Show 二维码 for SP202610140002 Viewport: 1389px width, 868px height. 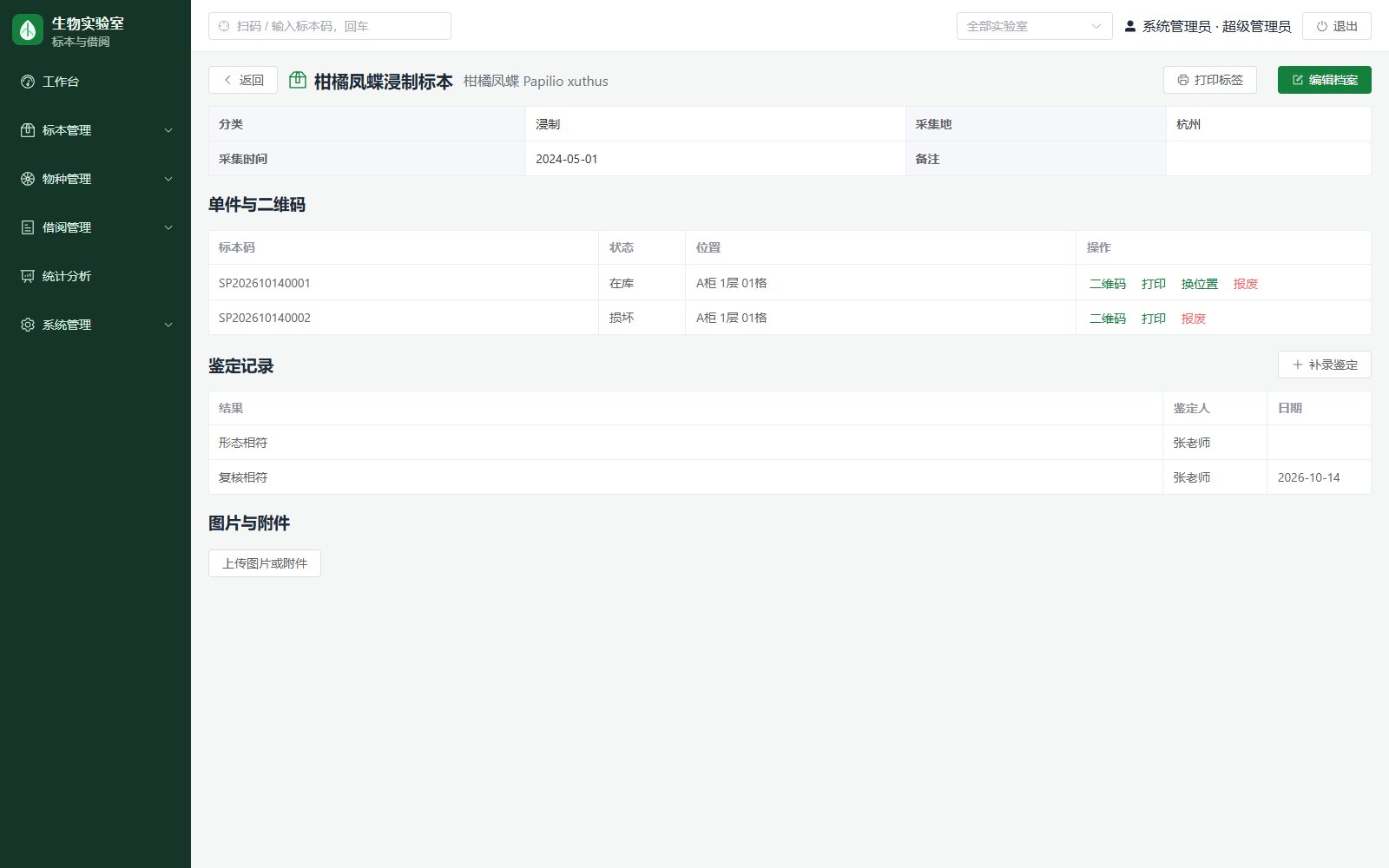coord(1108,319)
